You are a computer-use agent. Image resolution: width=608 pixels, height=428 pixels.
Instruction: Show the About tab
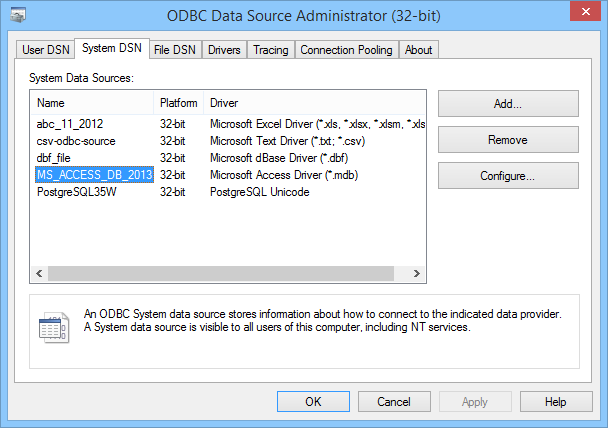coord(419,50)
